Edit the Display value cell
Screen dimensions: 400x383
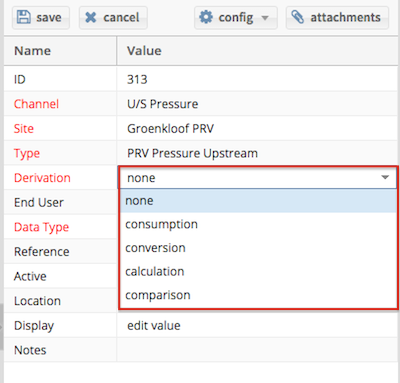click(257, 325)
